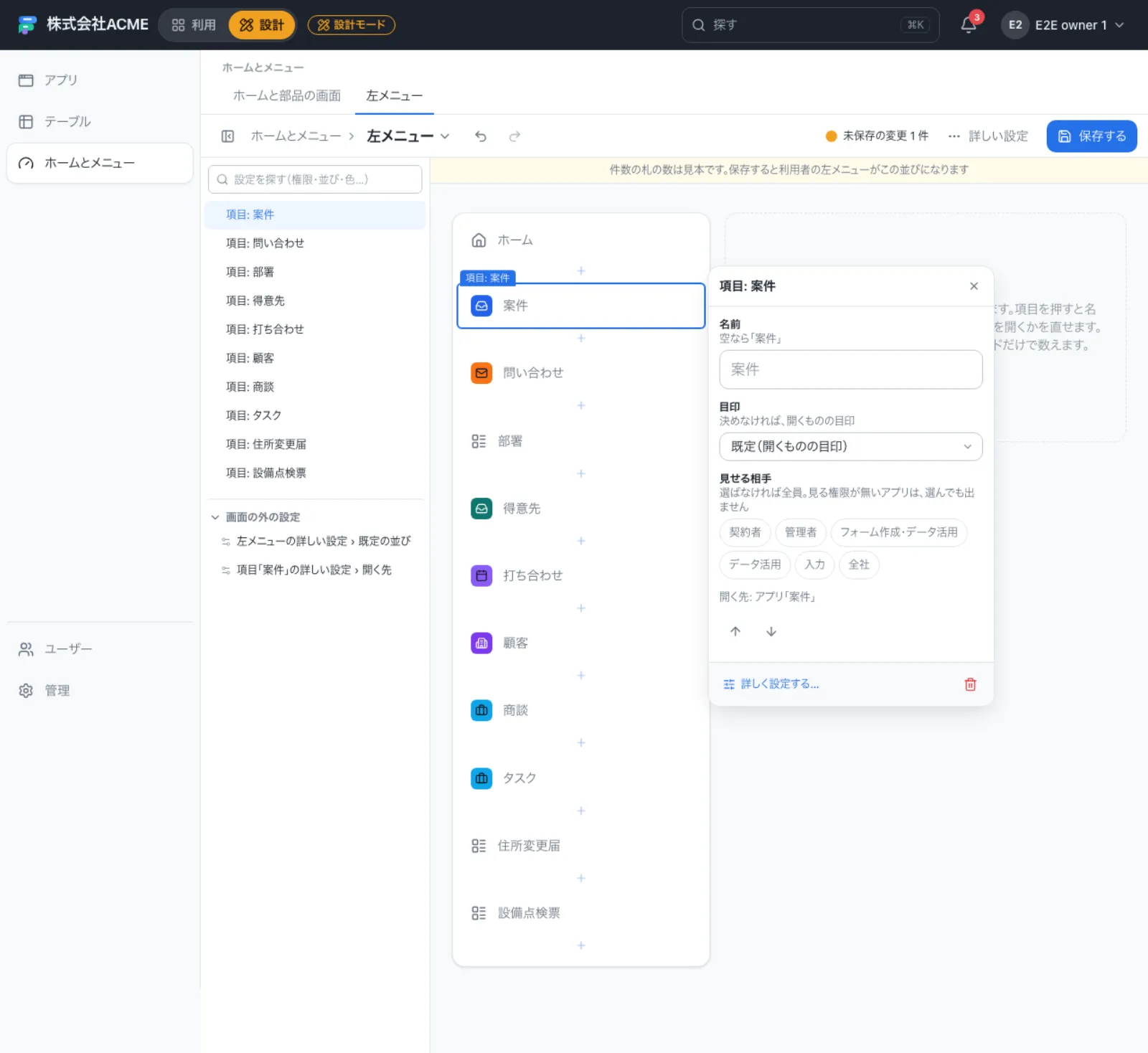
Task: Add item below 部署 with plus
Action: [581, 473]
